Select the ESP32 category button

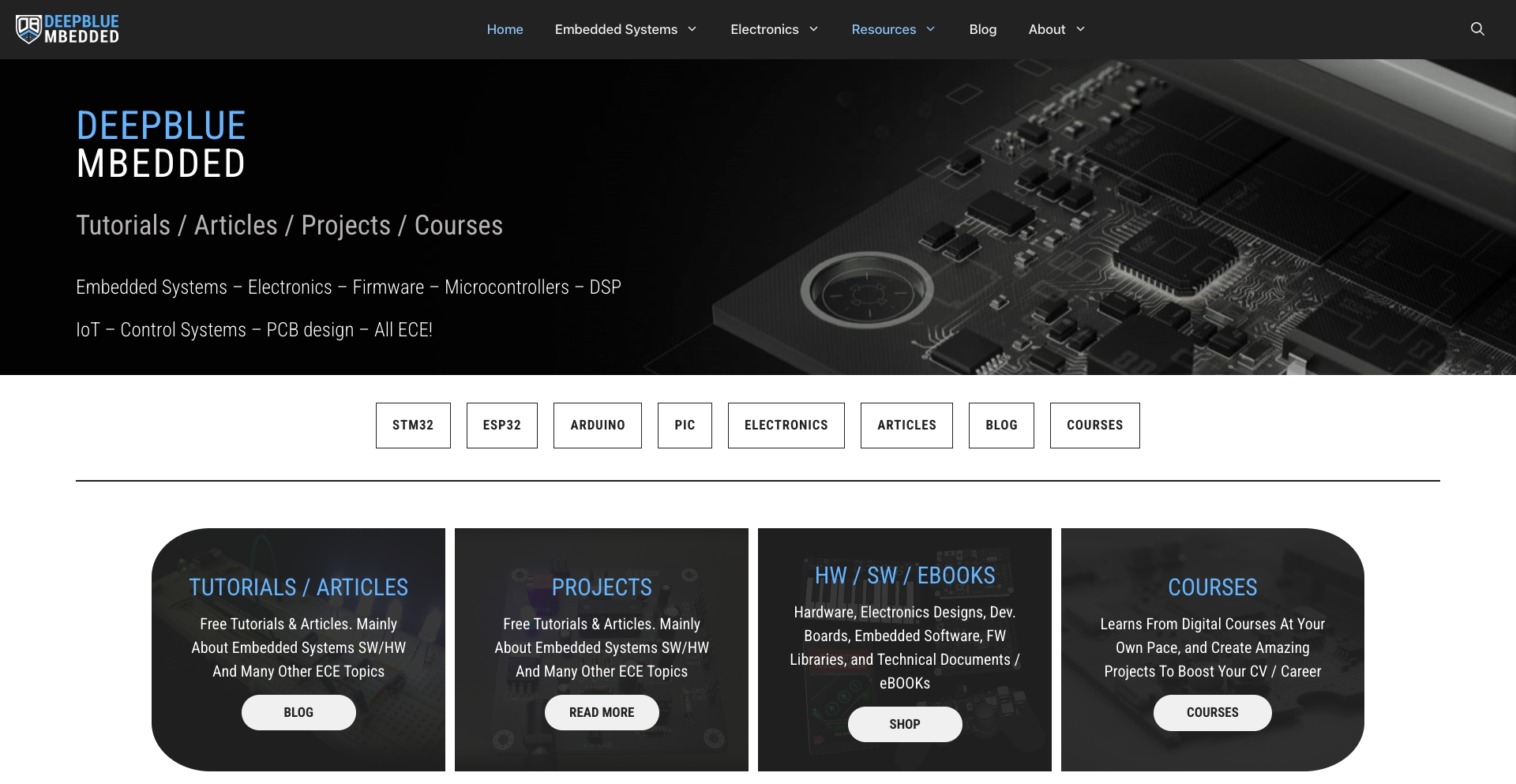click(x=501, y=426)
